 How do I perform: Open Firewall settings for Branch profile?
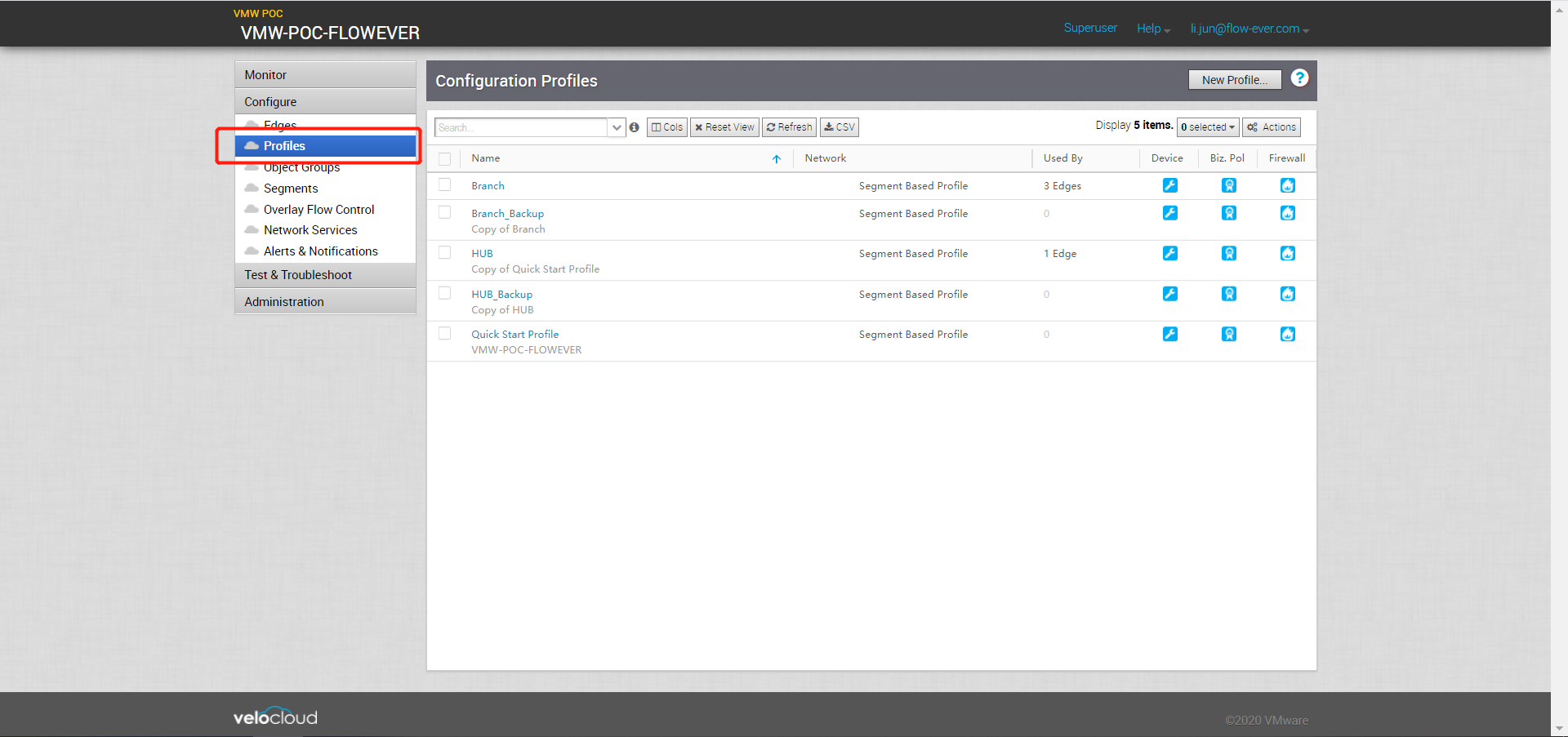click(x=1287, y=185)
